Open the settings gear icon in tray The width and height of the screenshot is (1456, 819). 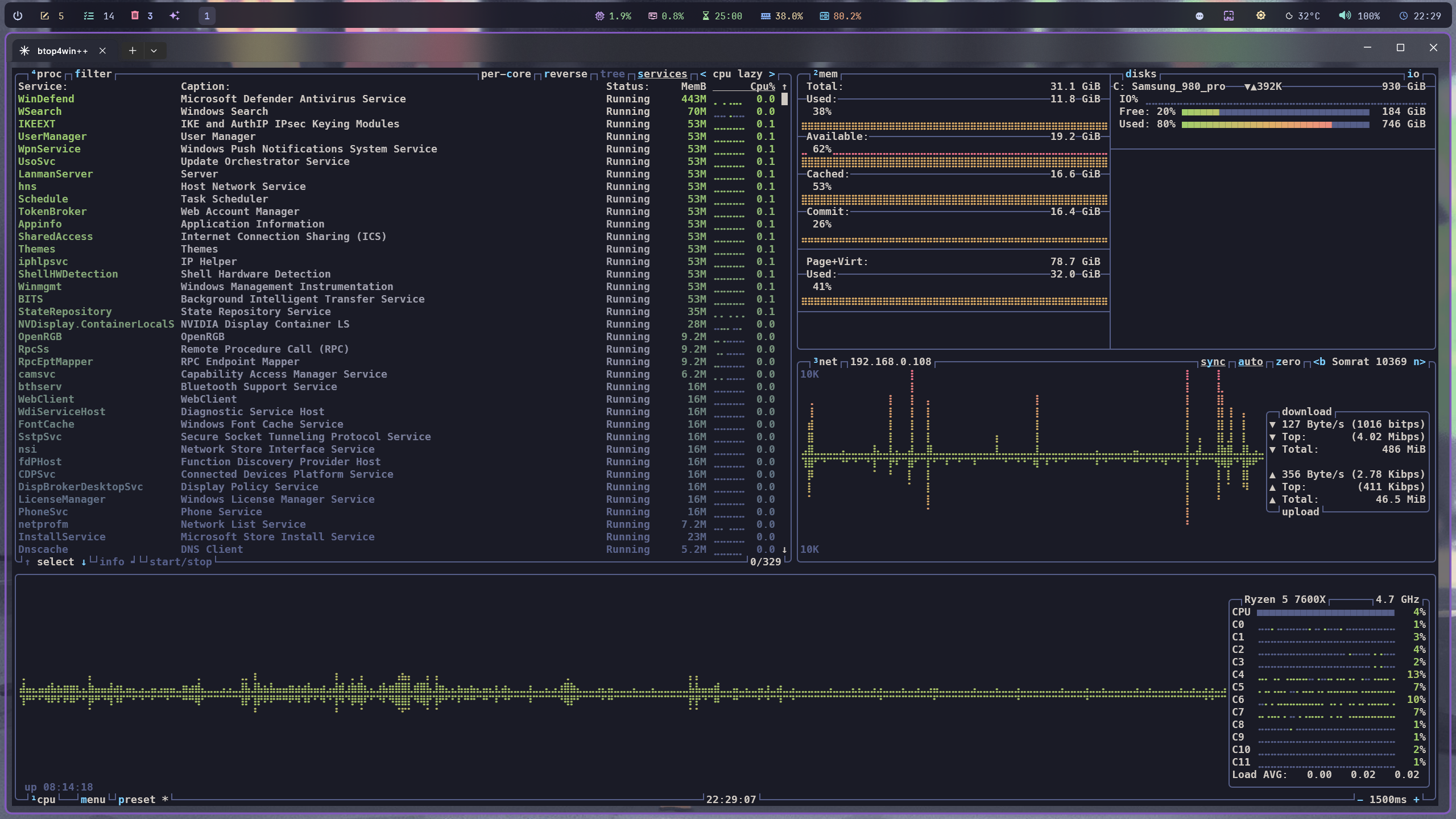click(1261, 15)
